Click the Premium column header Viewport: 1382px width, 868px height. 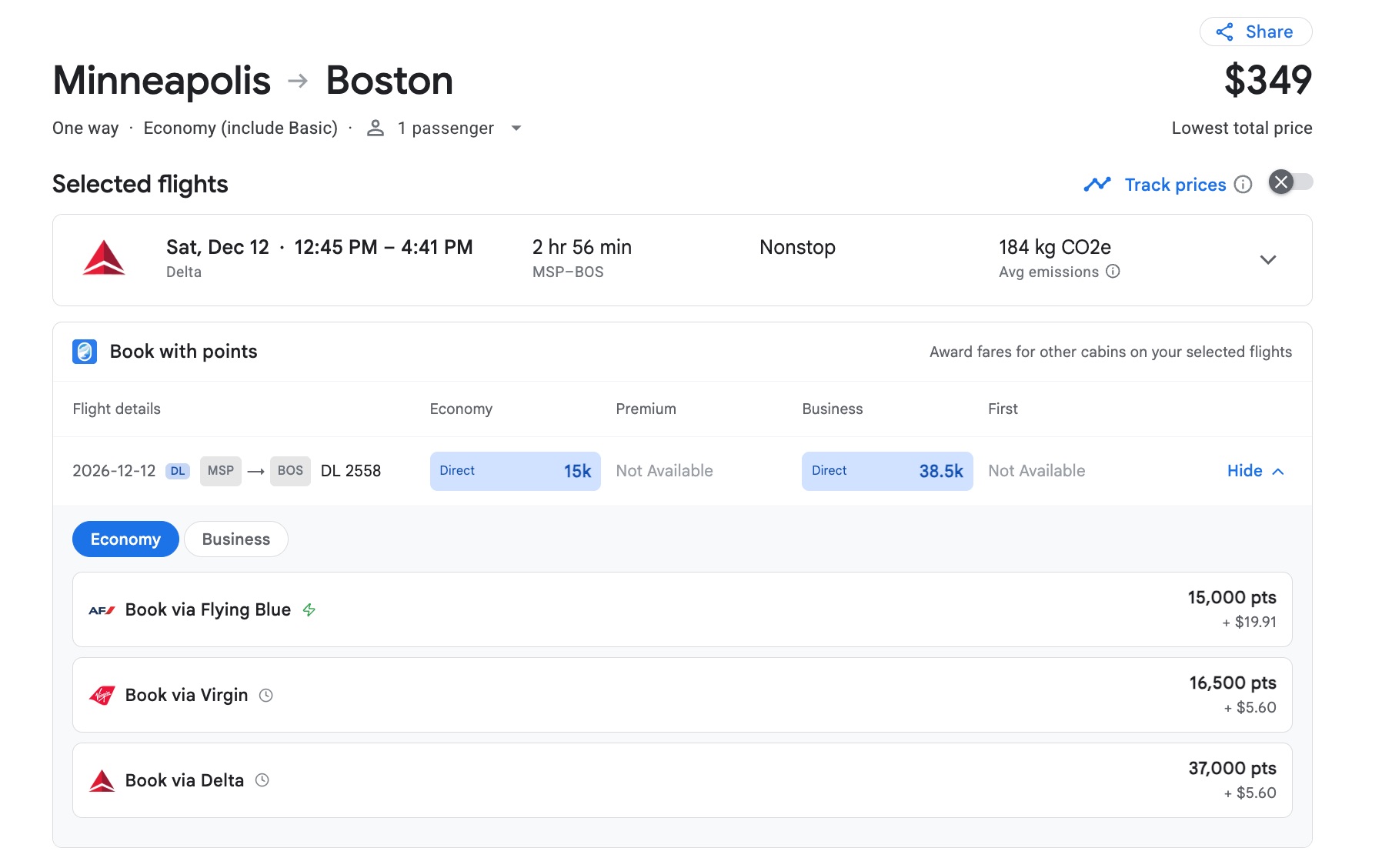(x=646, y=409)
